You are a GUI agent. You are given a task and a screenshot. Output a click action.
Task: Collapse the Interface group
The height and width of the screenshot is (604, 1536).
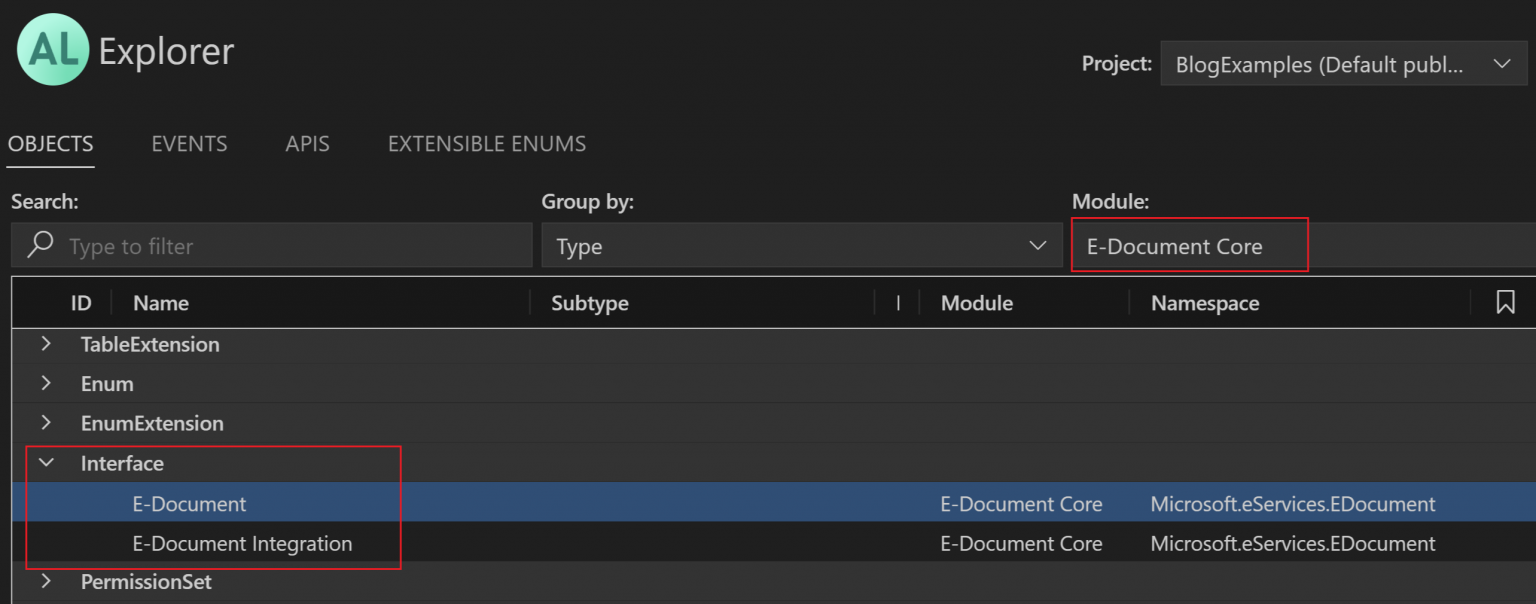click(46, 463)
